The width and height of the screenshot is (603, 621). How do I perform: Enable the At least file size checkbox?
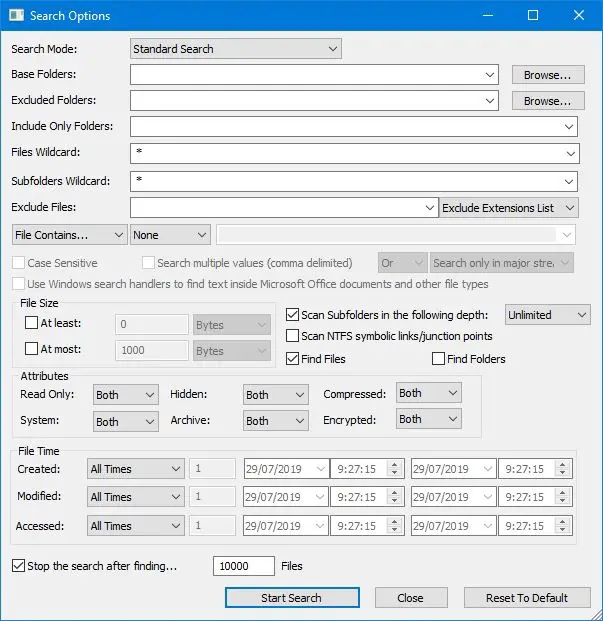coord(31,323)
